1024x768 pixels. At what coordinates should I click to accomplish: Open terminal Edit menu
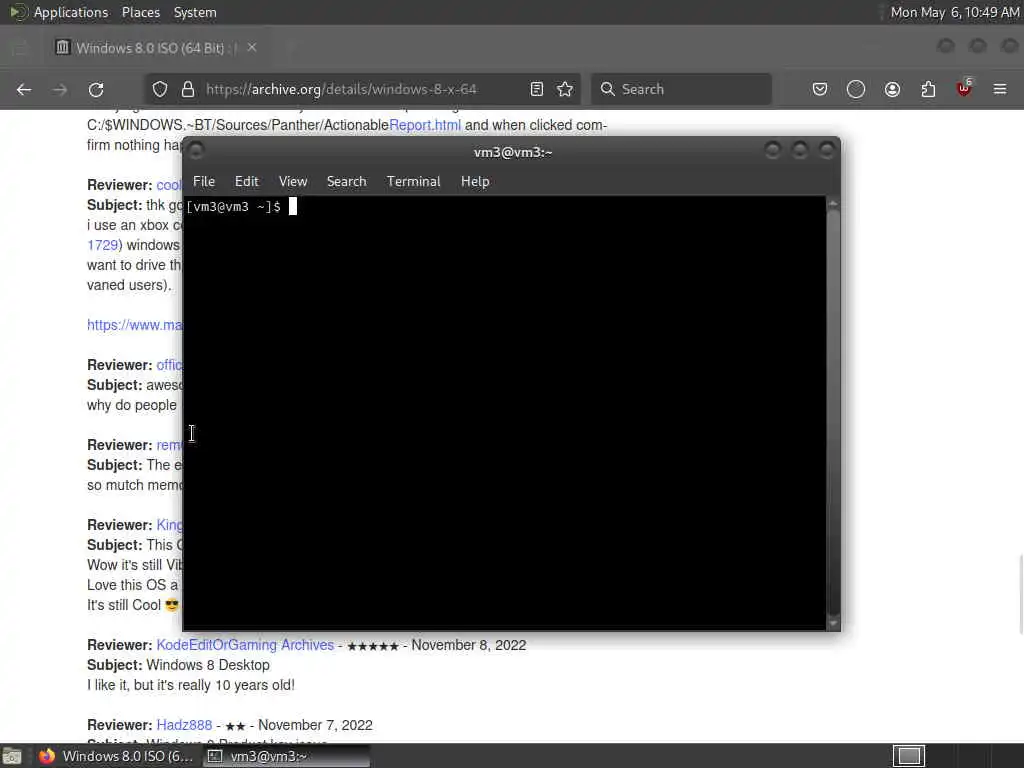(247, 182)
